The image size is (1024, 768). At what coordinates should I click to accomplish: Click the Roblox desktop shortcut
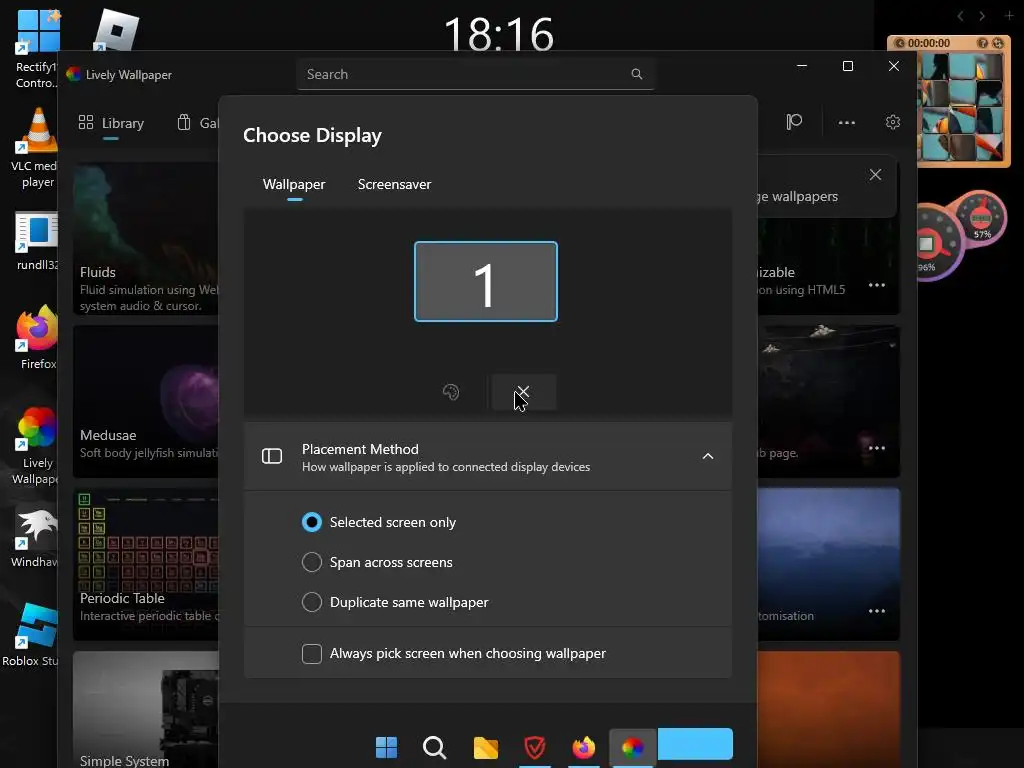116,30
